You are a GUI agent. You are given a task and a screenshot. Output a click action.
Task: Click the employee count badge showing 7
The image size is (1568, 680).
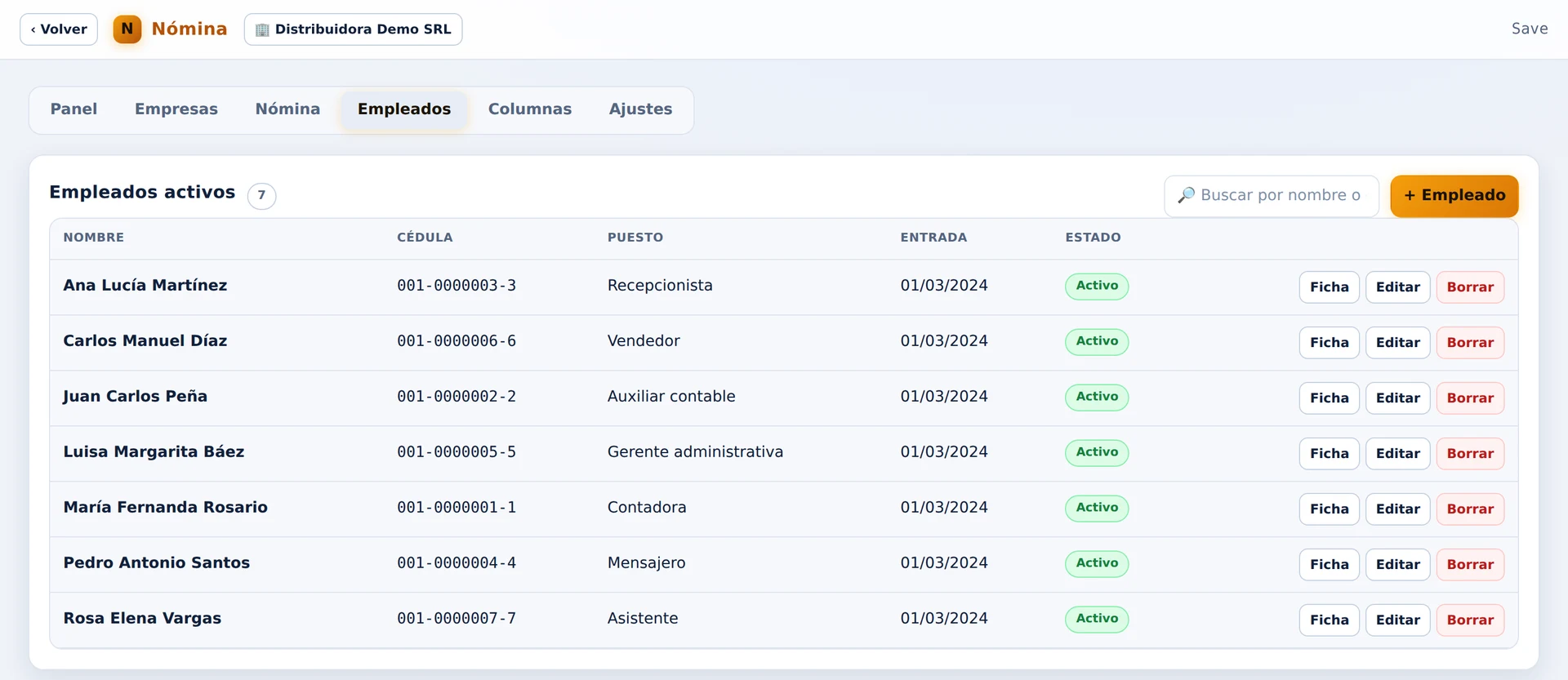click(x=261, y=195)
